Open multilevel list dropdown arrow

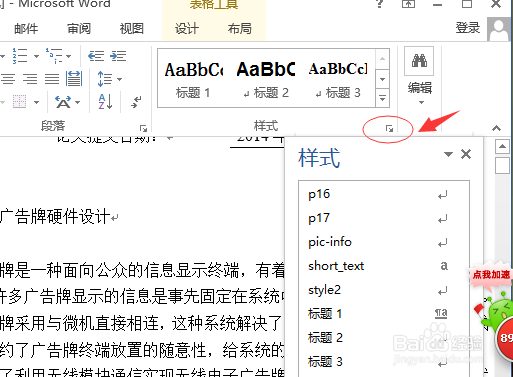(x=69, y=56)
